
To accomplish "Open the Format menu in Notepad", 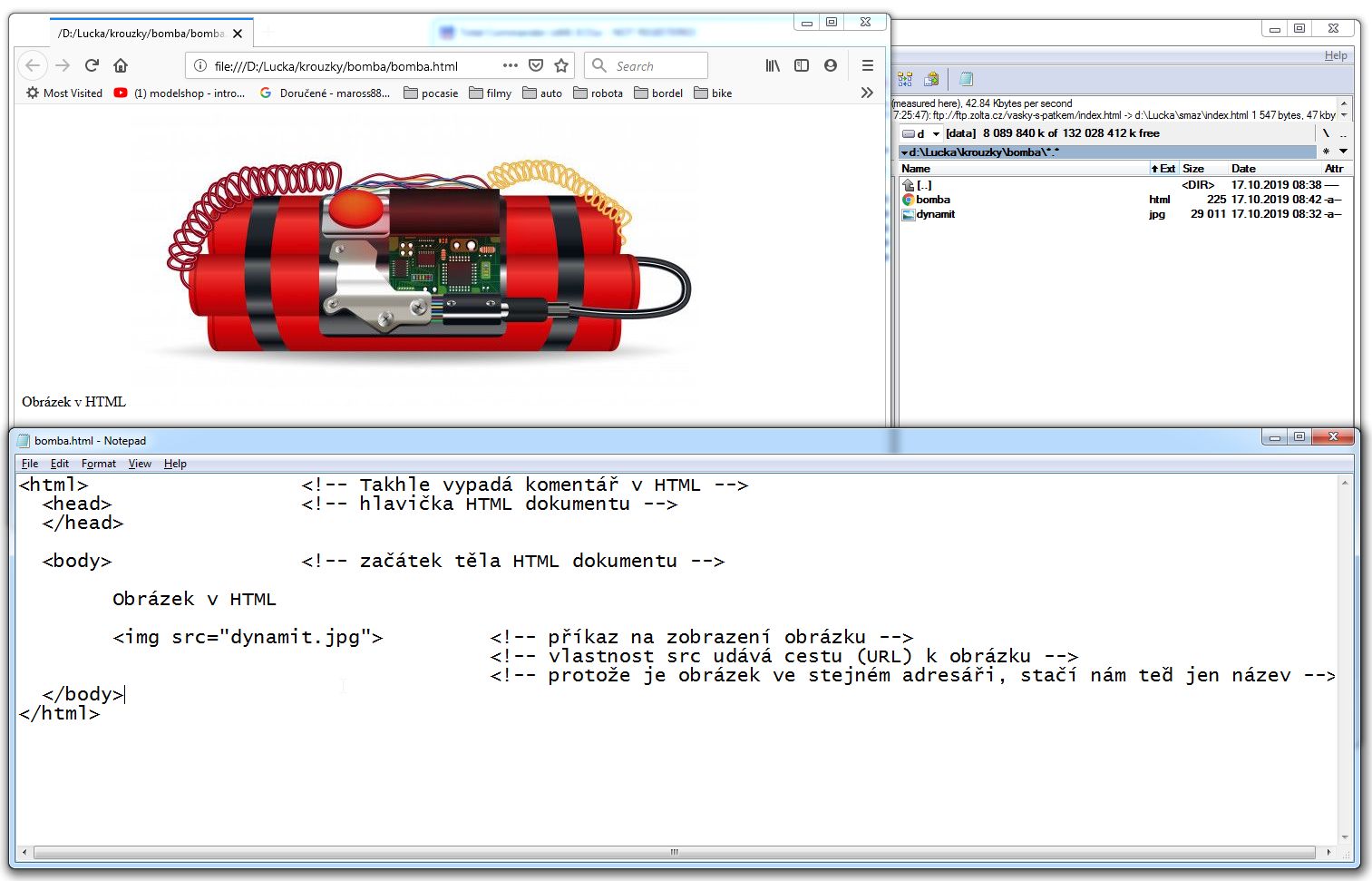I will tap(98, 464).
